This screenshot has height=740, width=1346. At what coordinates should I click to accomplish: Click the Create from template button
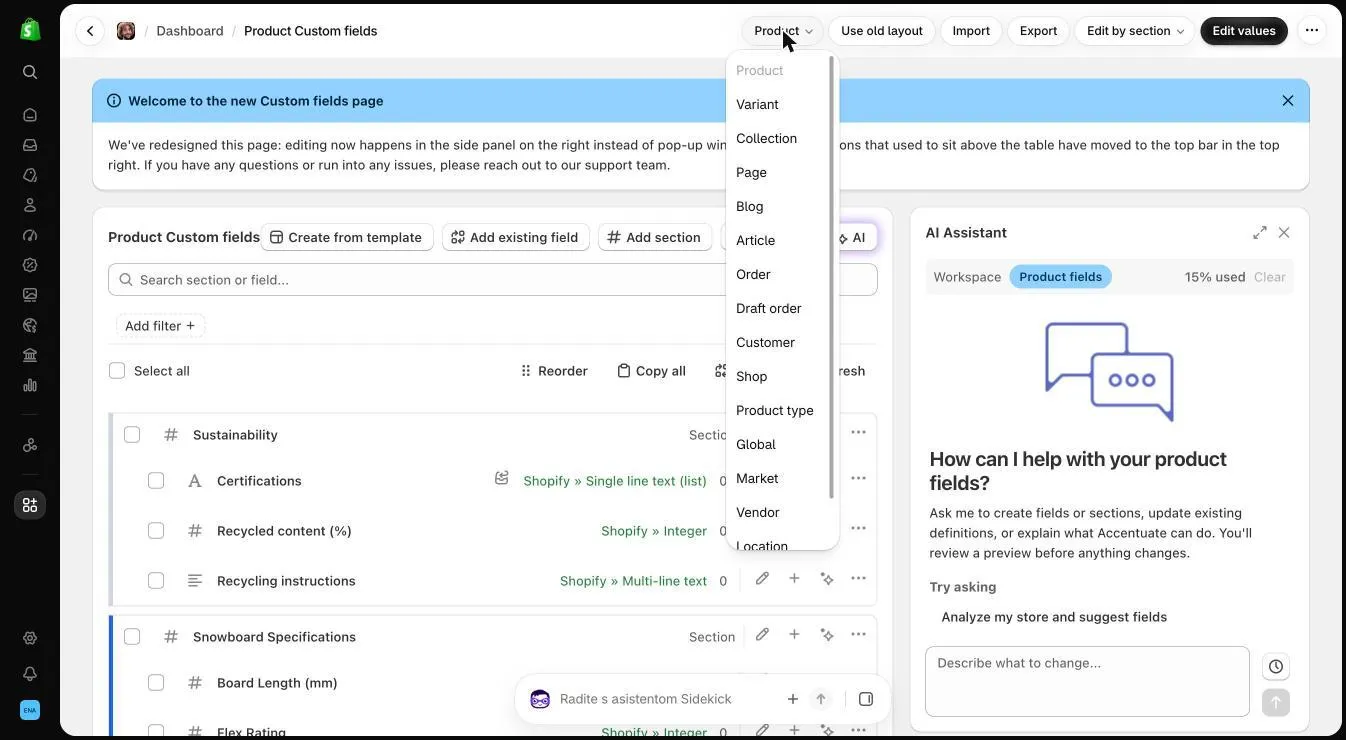tap(346, 237)
